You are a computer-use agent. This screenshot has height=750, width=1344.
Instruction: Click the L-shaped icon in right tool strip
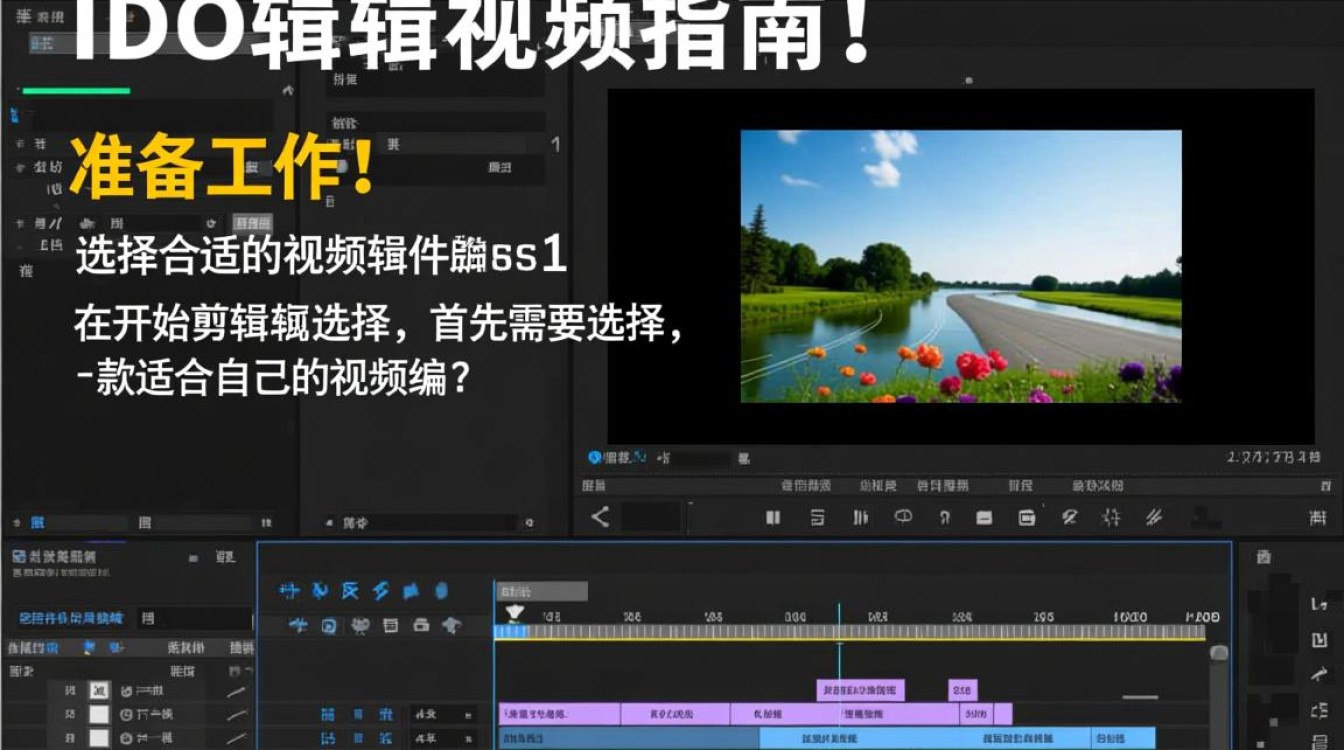coord(1319,604)
